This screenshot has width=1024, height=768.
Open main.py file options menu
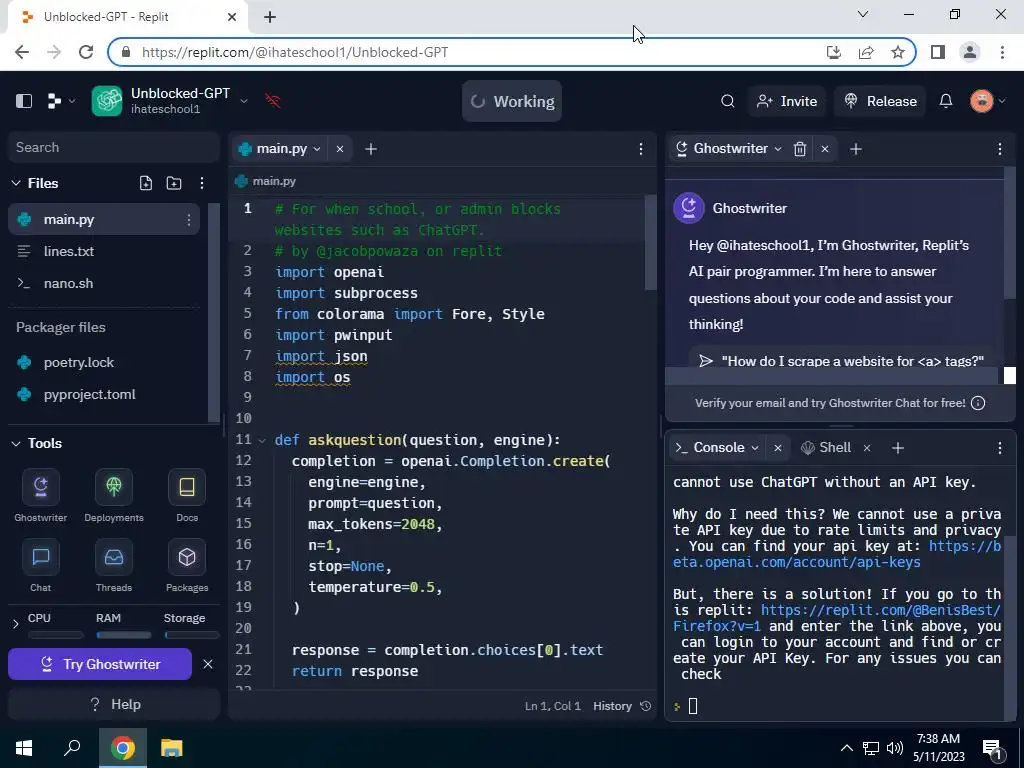tap(189, 219)
